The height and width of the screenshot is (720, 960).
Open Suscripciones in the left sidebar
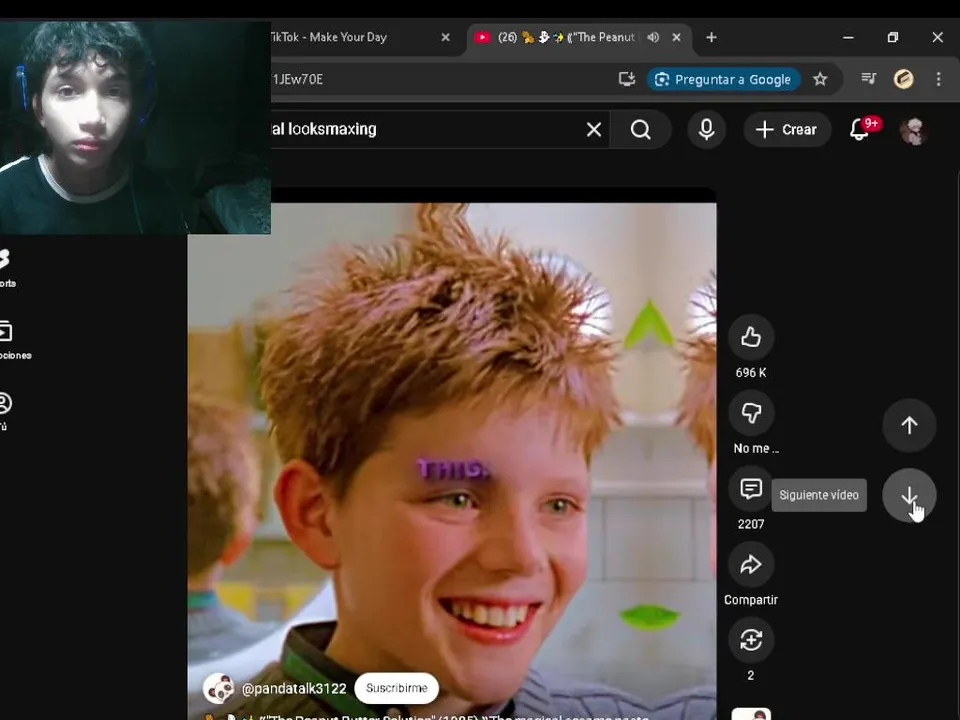tap(12, 340)
